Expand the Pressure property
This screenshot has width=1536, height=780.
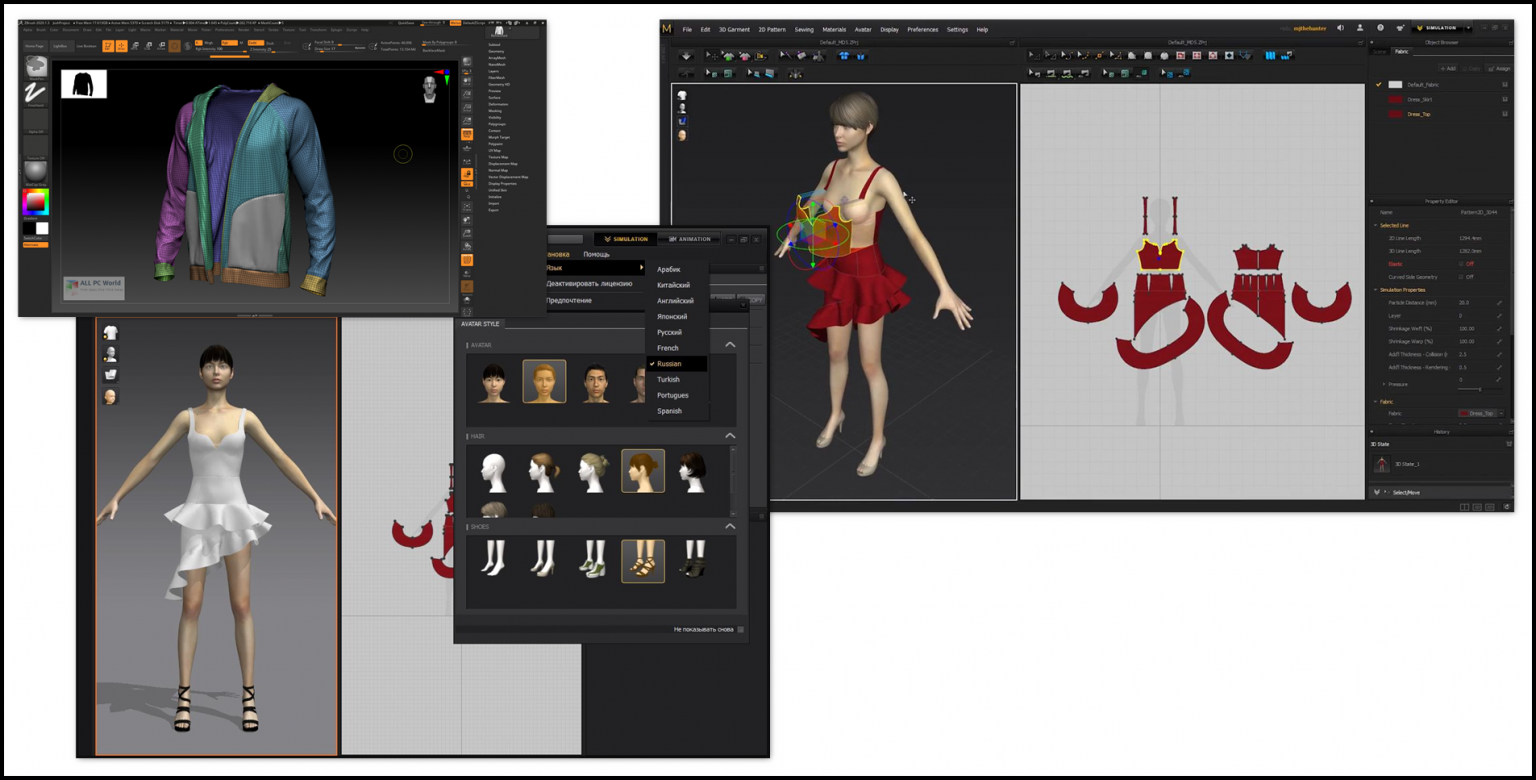pos(1384,384)
